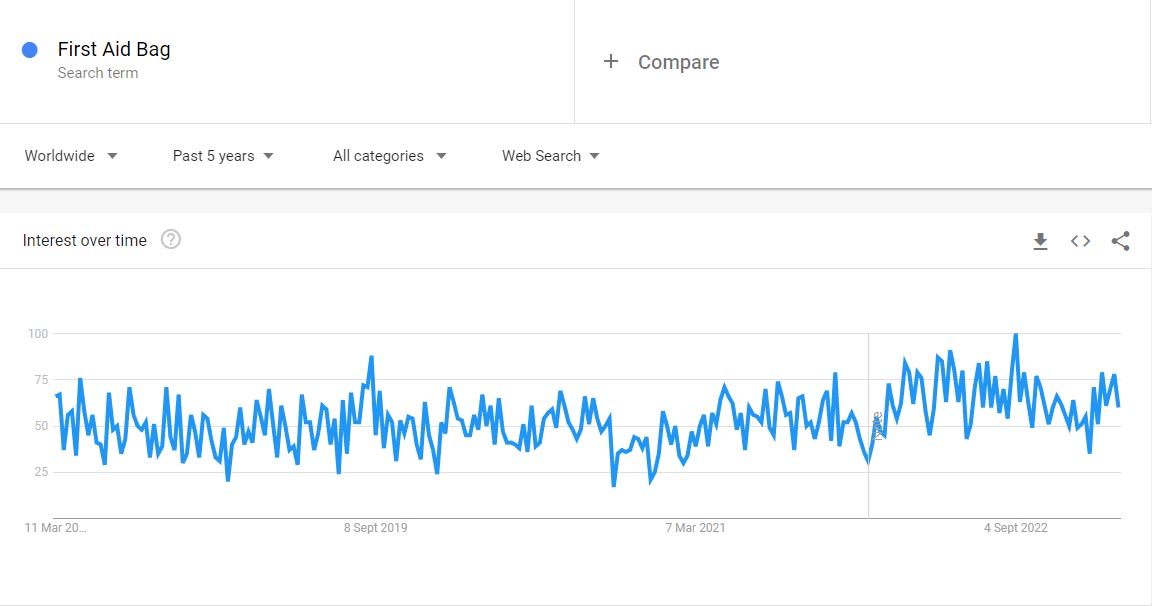This screenshot has width=1152, height=606.
Task: Open the All categories dropdown
Action: (x=389, y=156)
